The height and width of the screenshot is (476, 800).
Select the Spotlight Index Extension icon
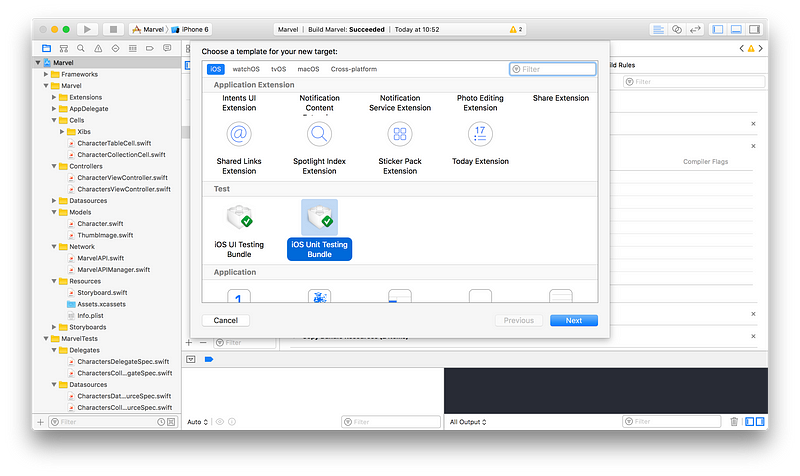(319, 134)
